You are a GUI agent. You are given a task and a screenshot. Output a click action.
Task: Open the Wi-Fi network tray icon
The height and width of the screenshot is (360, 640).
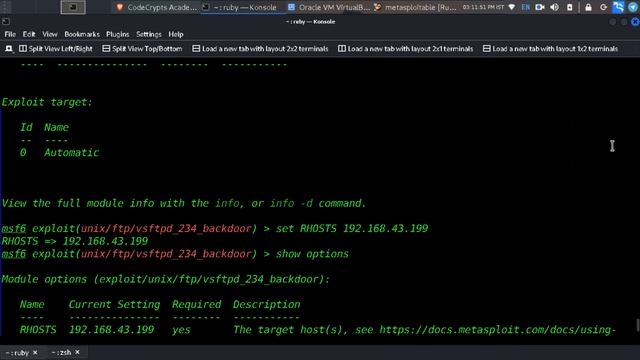[512, 7]
